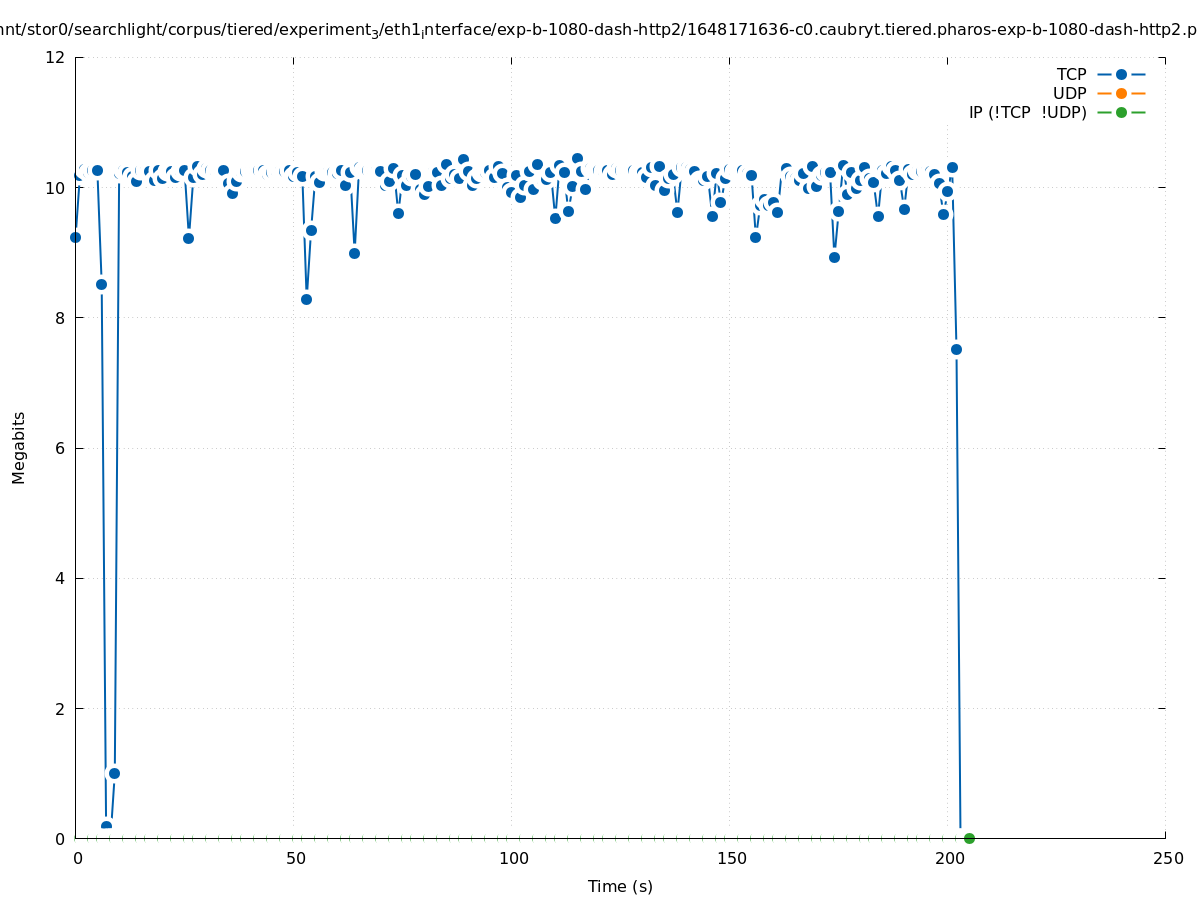Click the chart title file path
Viewport: 1197px width, 900px height.
[598, 30]
